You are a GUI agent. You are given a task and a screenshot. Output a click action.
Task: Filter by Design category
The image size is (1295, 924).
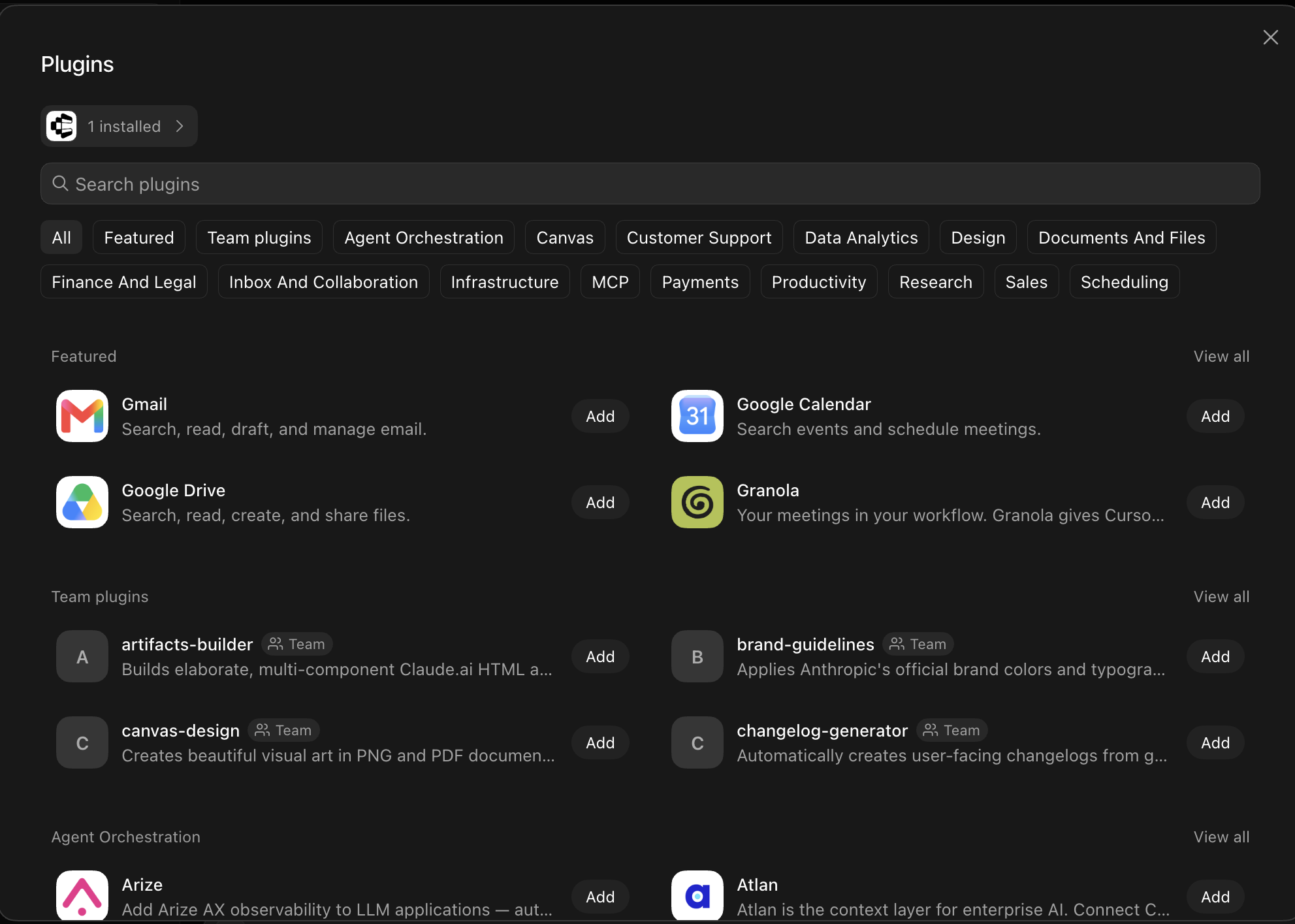pyautogui.click(x=978, y=237)
